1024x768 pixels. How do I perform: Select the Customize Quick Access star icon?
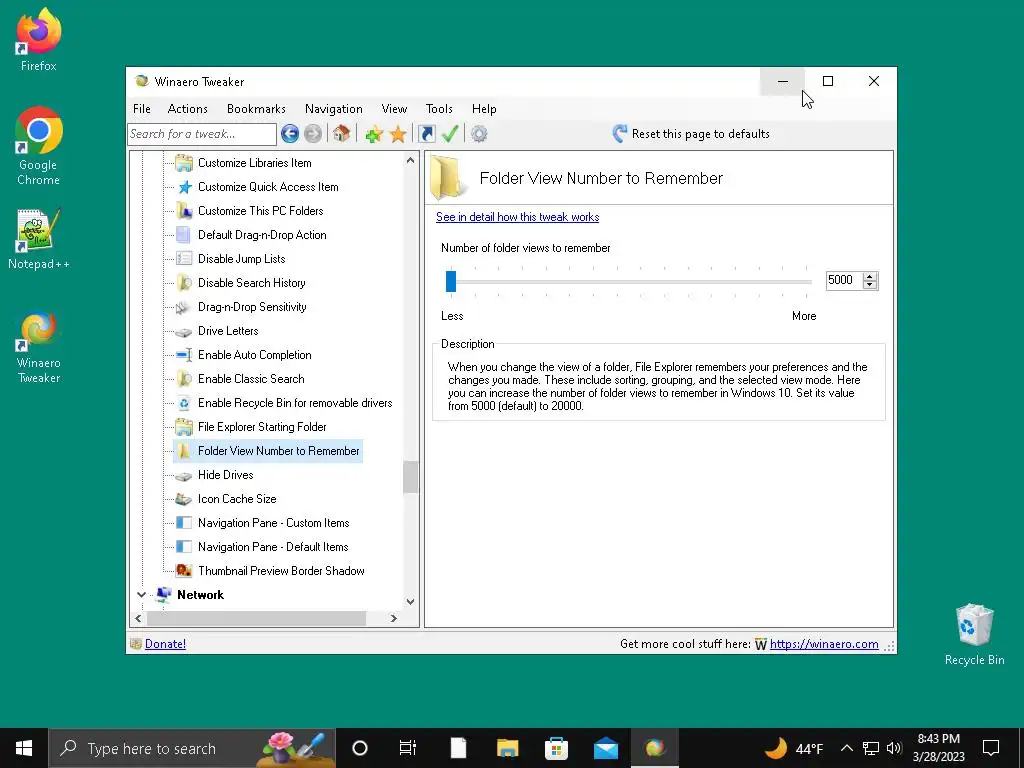(185, 187)
